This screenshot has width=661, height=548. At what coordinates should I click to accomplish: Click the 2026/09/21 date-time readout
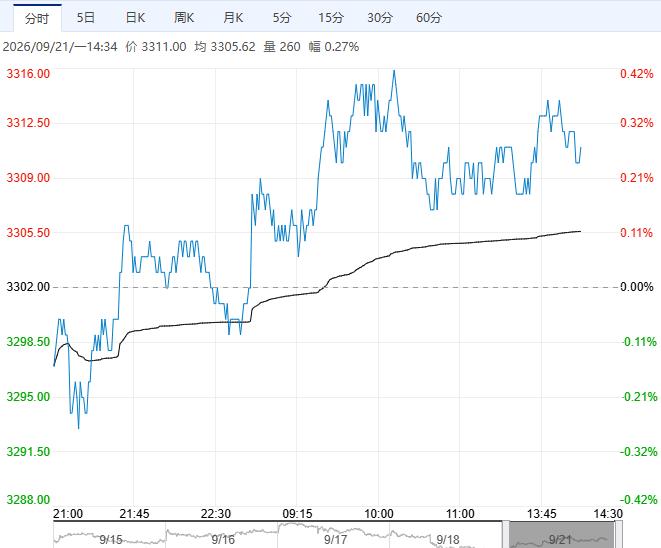(x=60, y=46)
